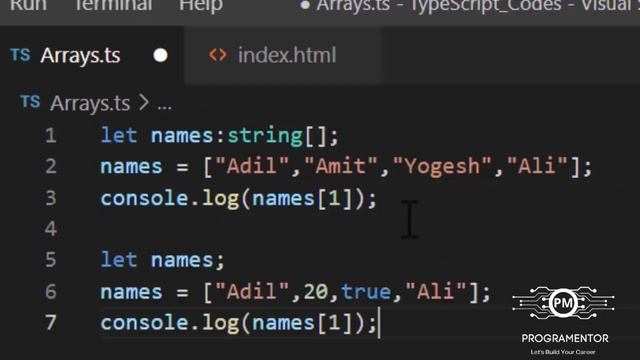Image resolution: width=640 pixels, height=360 pixels.
Task: Click the "Ali" string on line 6
Action: point(436,292)
